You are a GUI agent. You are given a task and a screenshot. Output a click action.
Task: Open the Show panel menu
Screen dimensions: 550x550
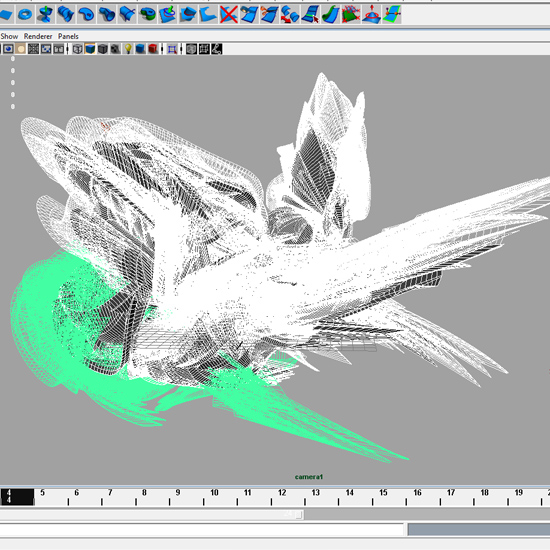pos(9,36)
